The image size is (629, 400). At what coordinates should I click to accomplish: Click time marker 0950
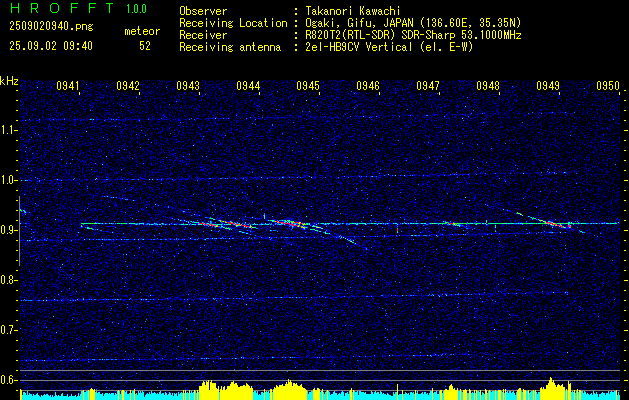608,86
